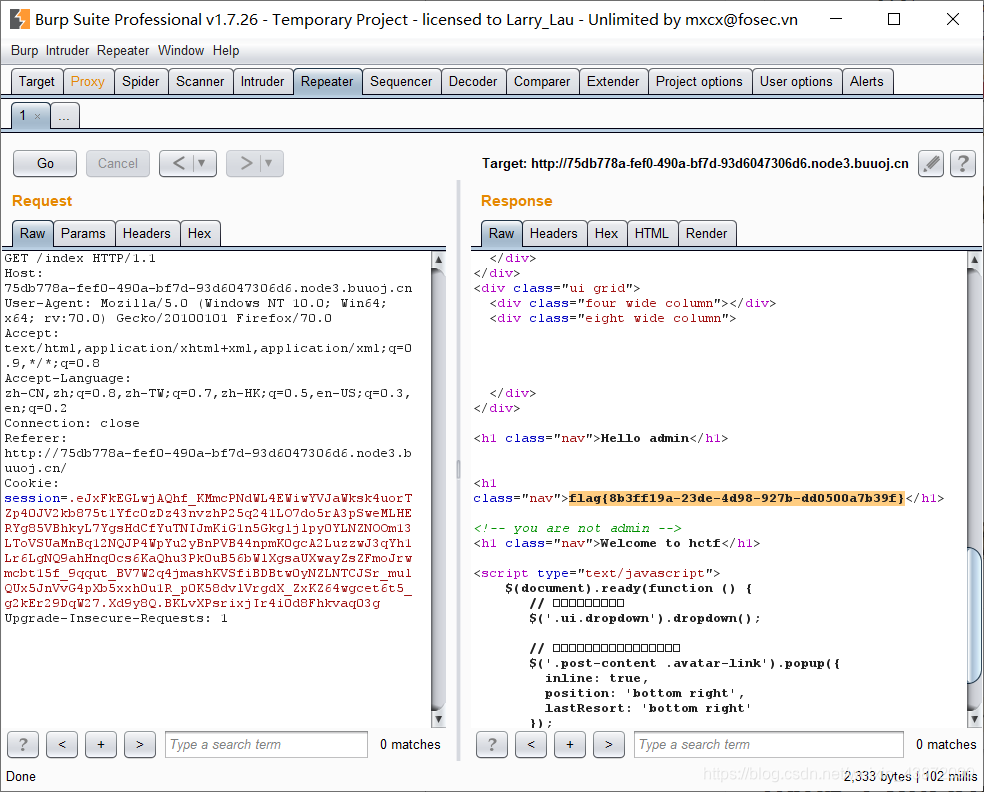Go to previous request search match

click(62, 744)
